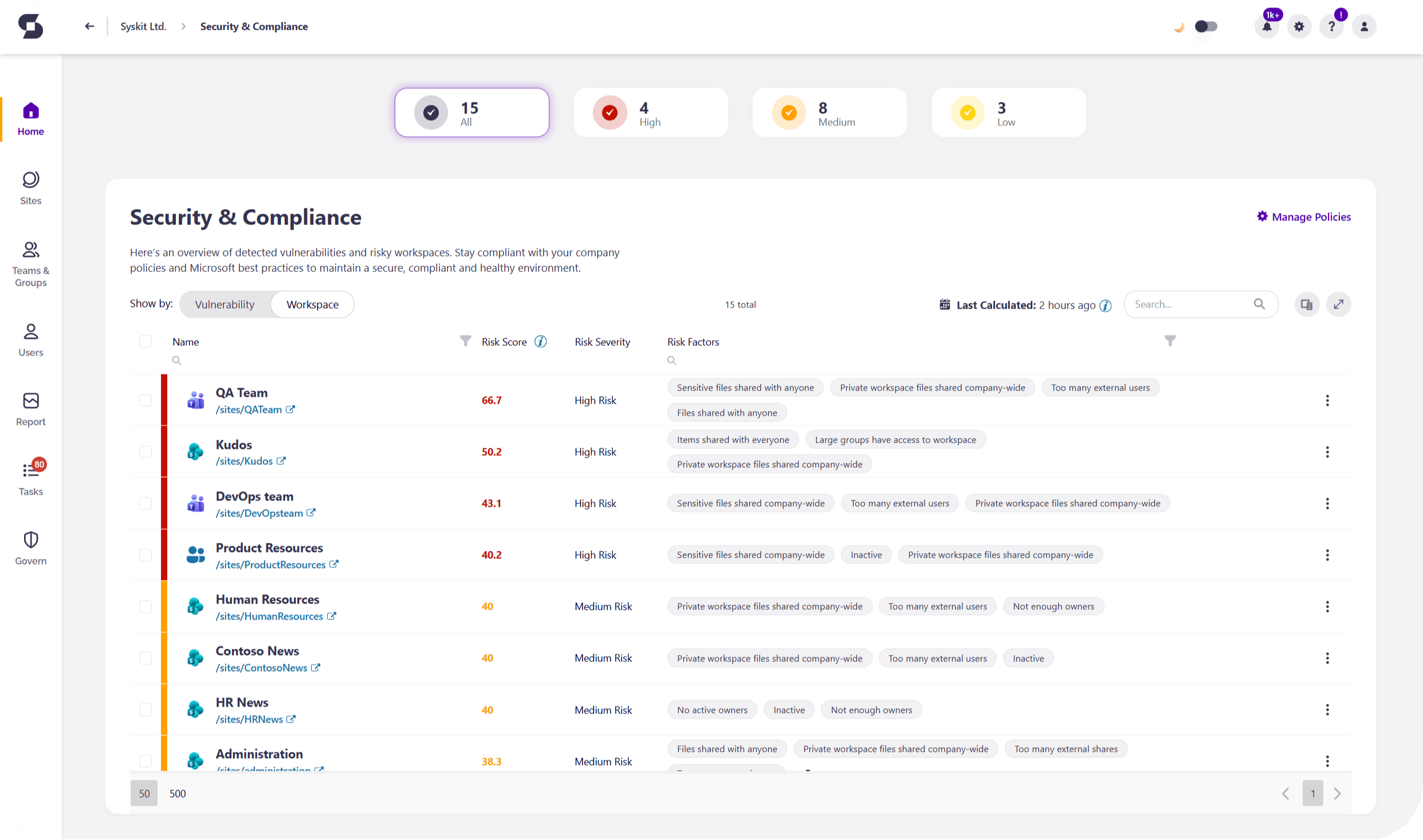Image resolution: width=1423 pixels, height=840 pixels.
Task: Open the Risk Score filter
Action: point(465,341)
